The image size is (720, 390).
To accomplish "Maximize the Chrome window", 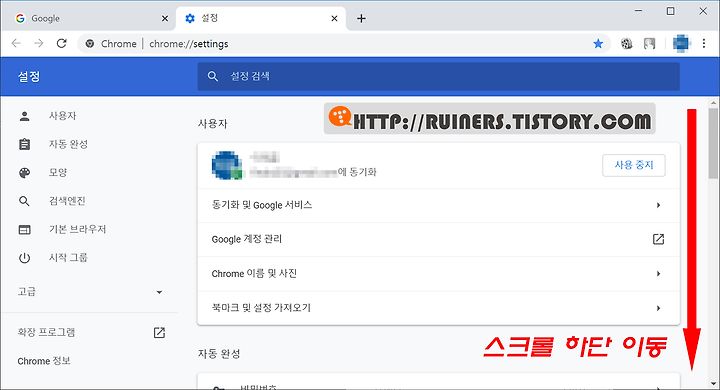I will (x=670, y=11).
